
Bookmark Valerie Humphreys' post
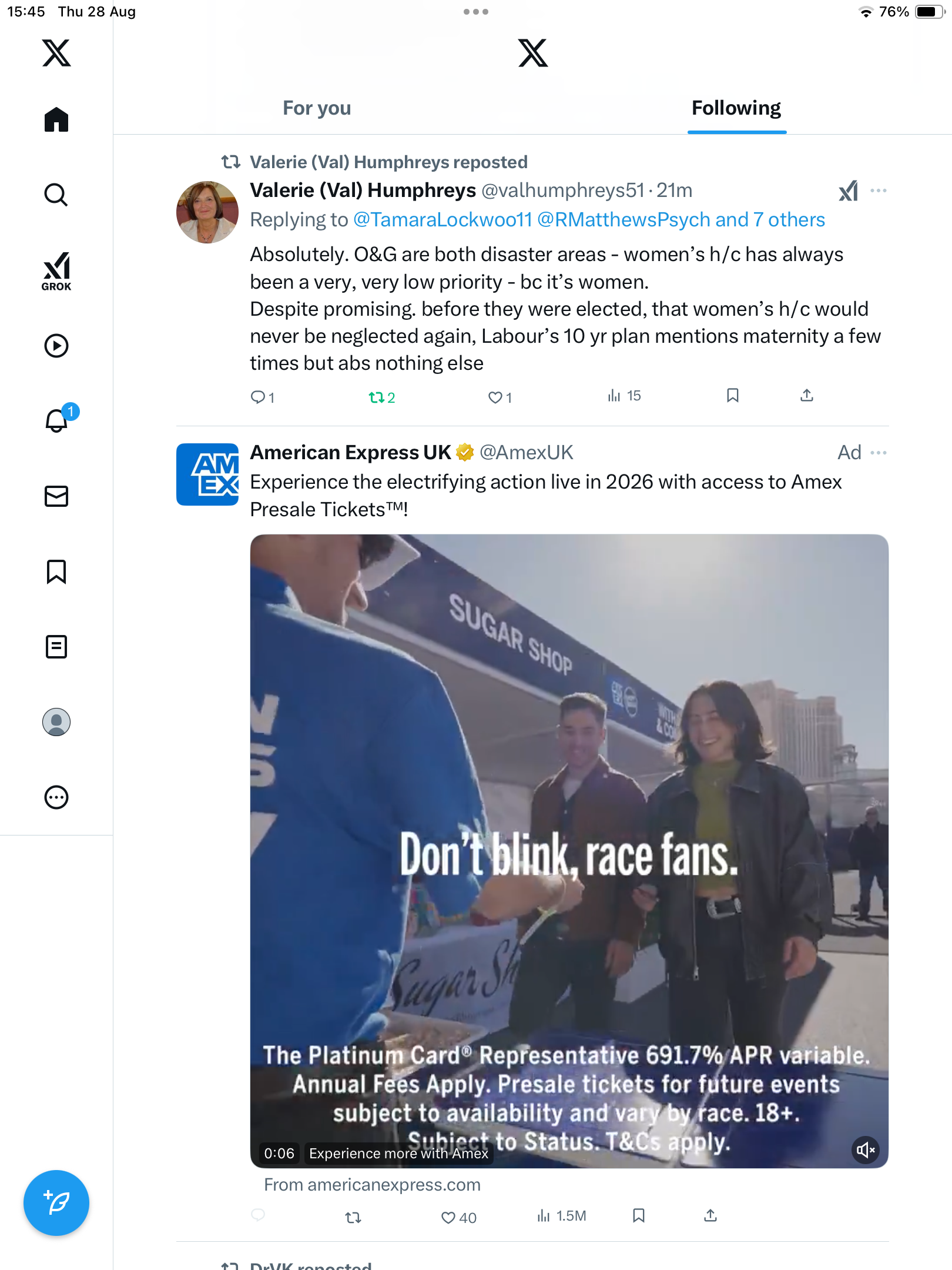coord(732,396)
